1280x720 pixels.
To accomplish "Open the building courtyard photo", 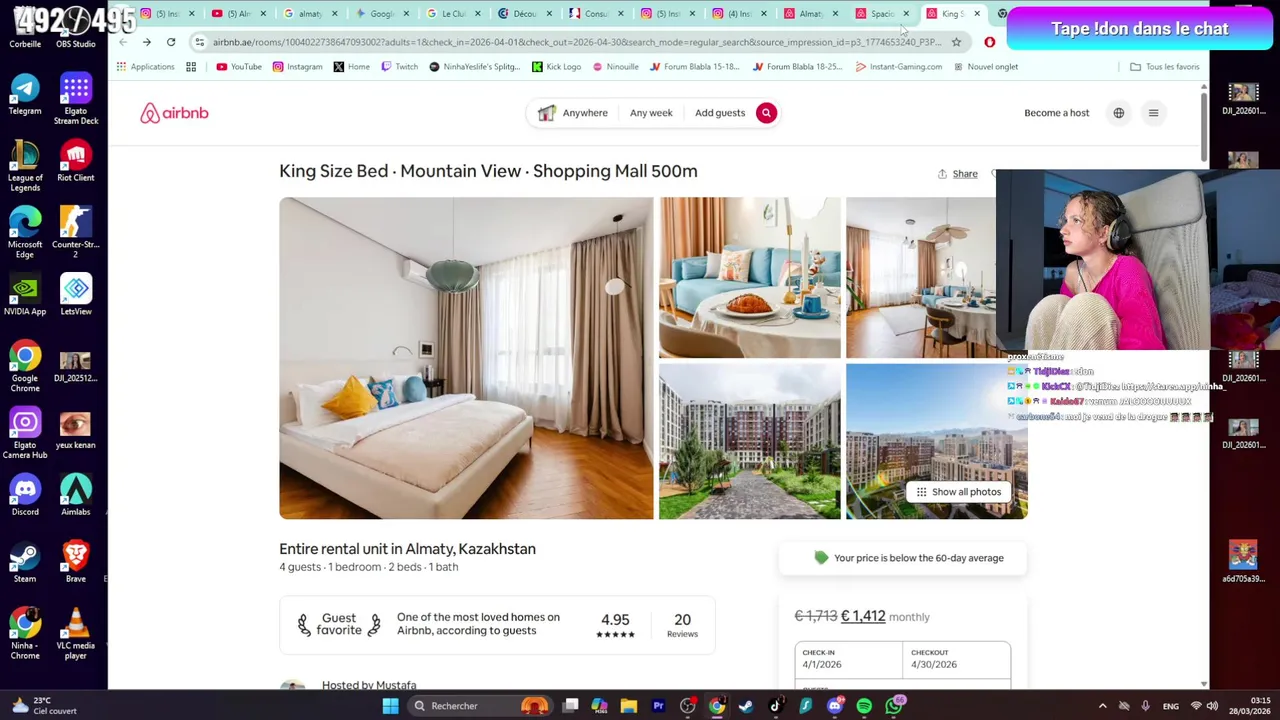I will tap(750, 441).
